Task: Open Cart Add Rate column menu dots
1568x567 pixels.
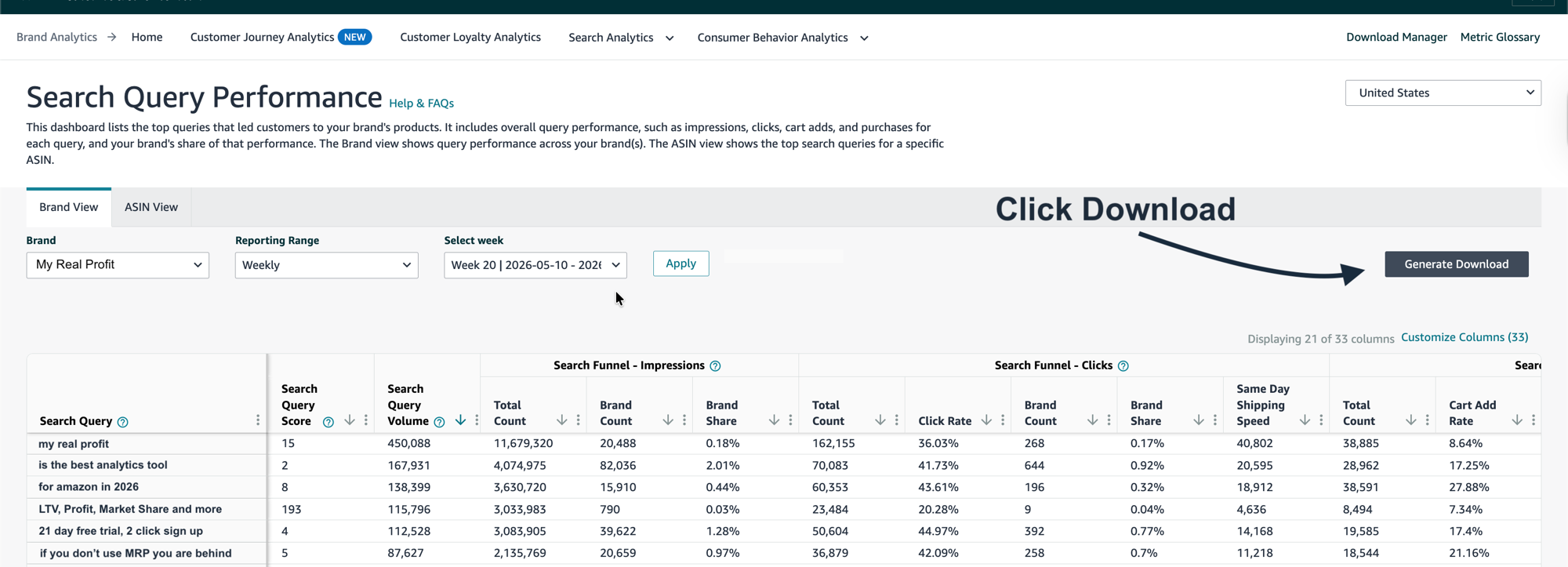Action: coord(1534,420)
